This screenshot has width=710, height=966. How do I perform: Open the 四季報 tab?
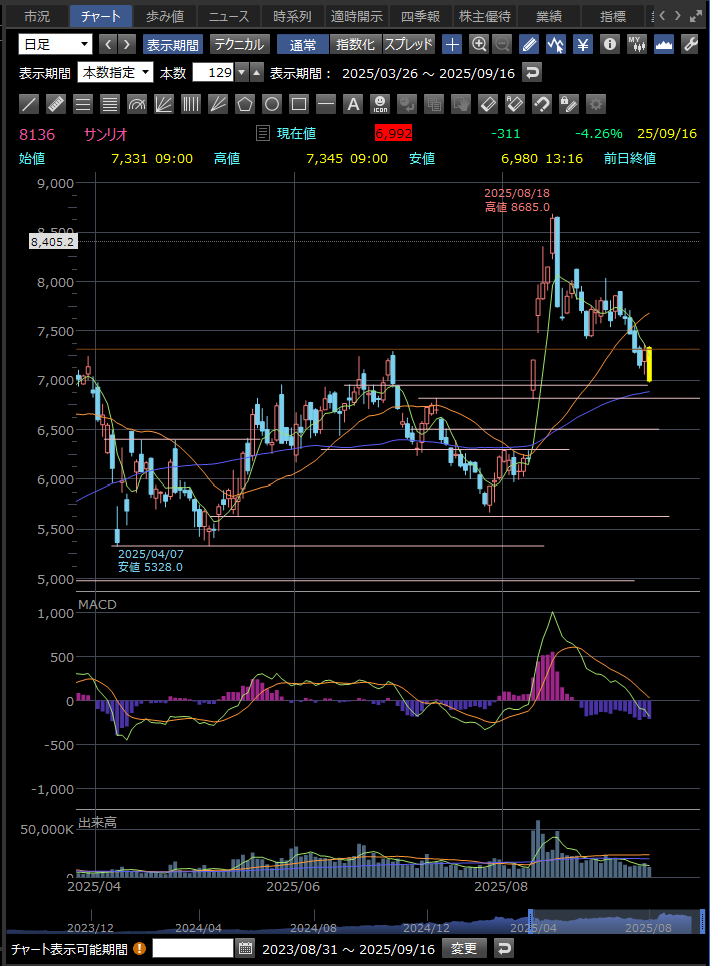[x=420, y=16]
